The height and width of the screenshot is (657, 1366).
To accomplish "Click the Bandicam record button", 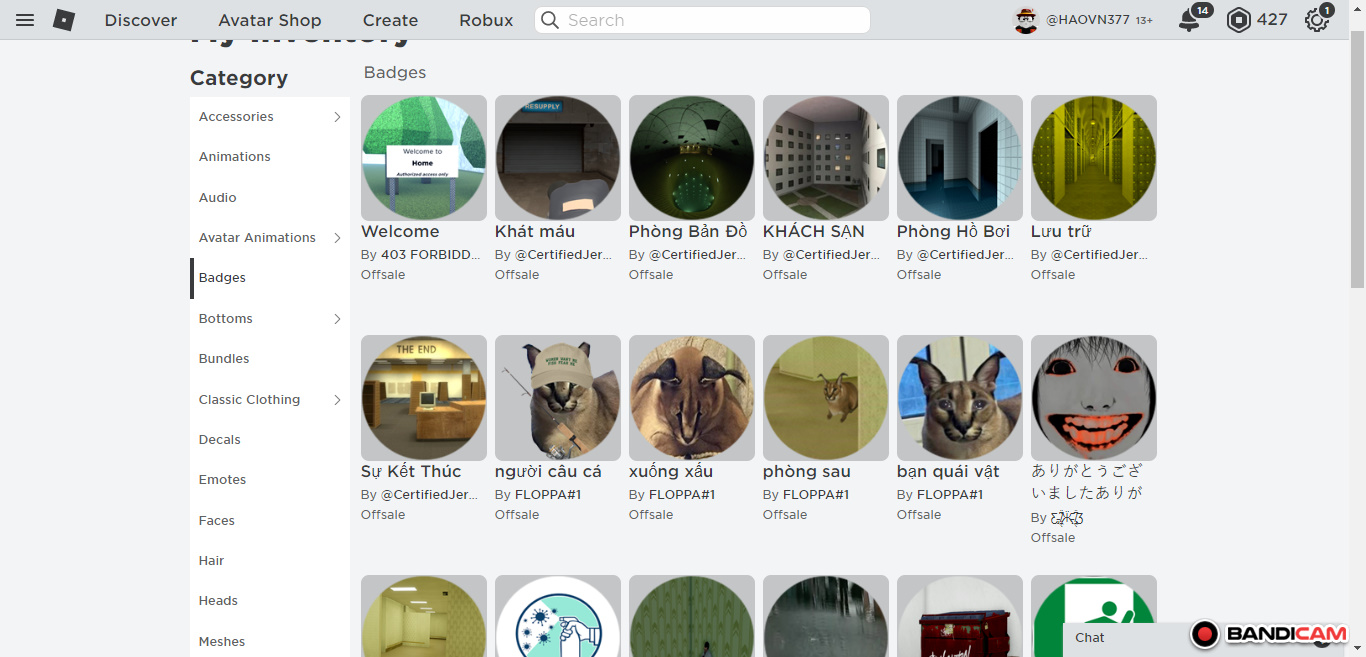I will [x=1205, y=634].
